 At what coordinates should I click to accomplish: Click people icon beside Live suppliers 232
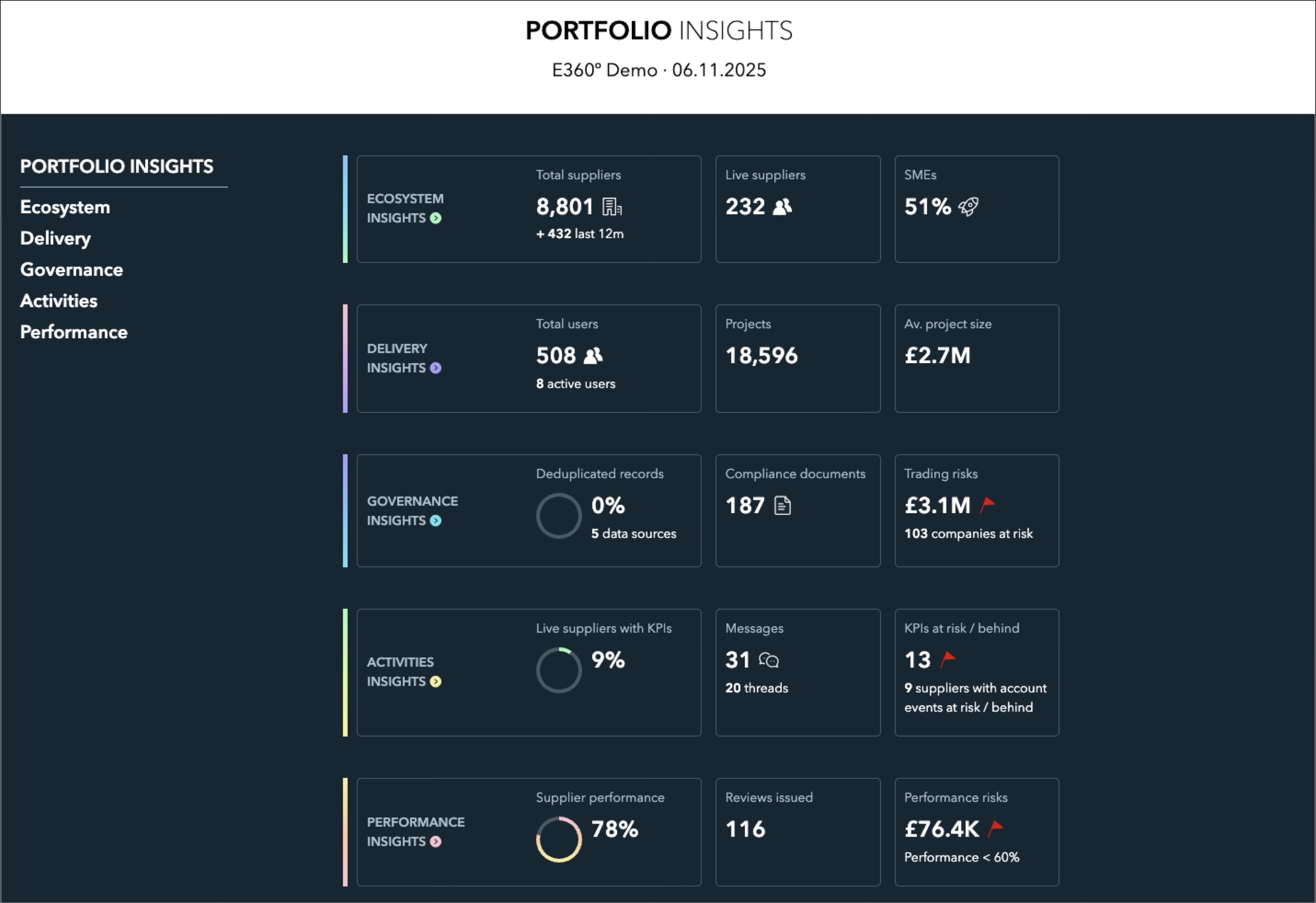click(782, 207)
